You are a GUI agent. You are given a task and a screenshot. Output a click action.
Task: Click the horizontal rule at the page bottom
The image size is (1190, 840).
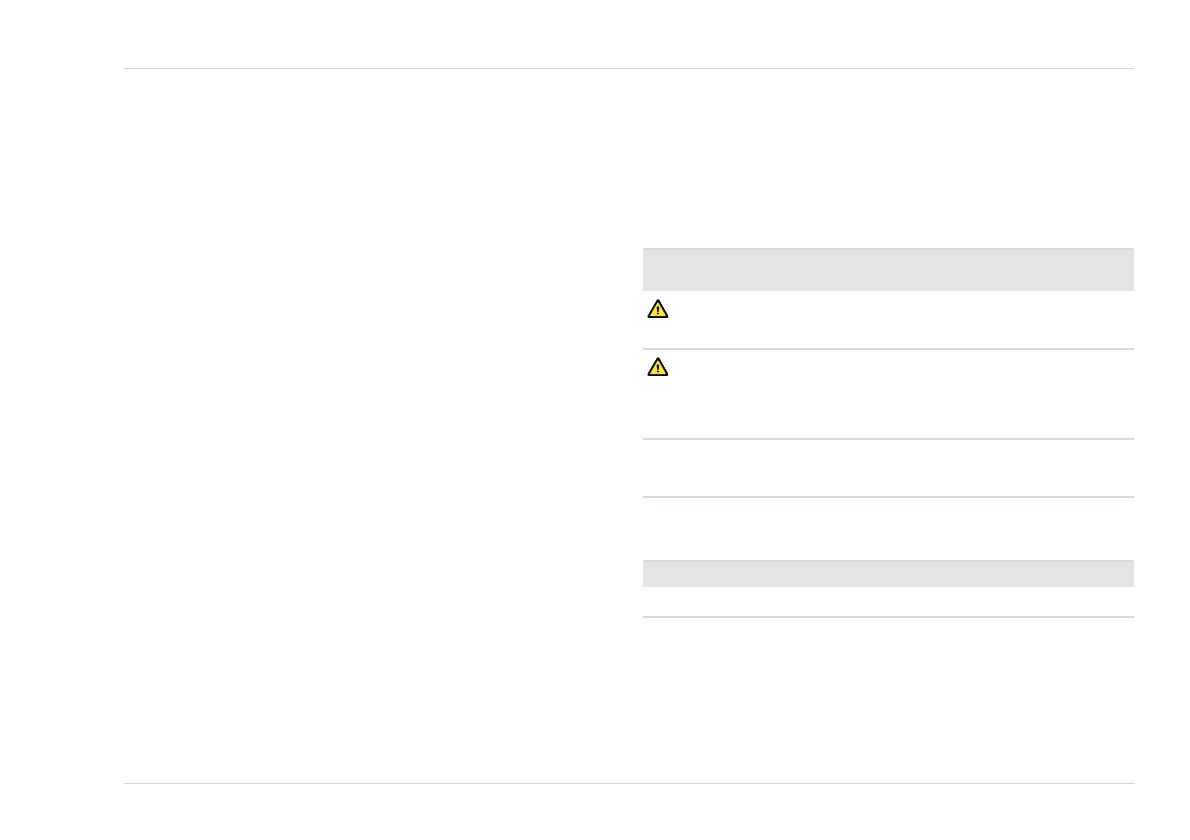(x=628, y=783)
